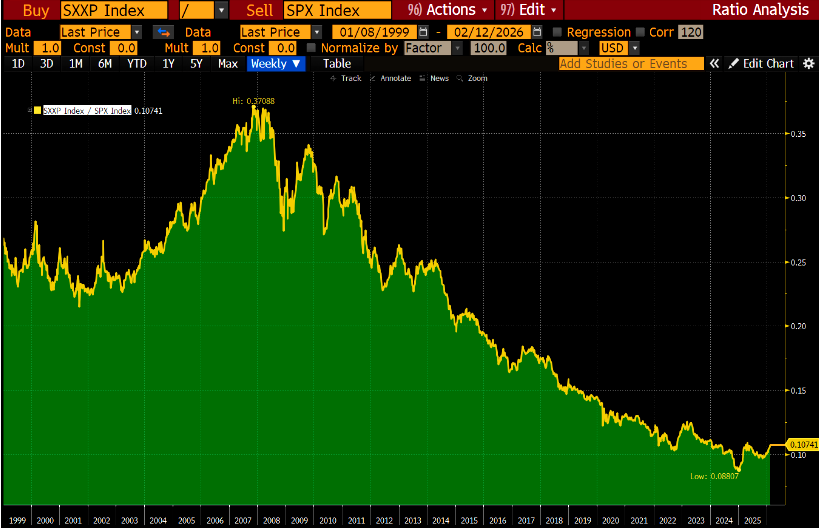819x528 pixels.
Task: Switch to the Table view tab
Action: click(x=337, y=63)
